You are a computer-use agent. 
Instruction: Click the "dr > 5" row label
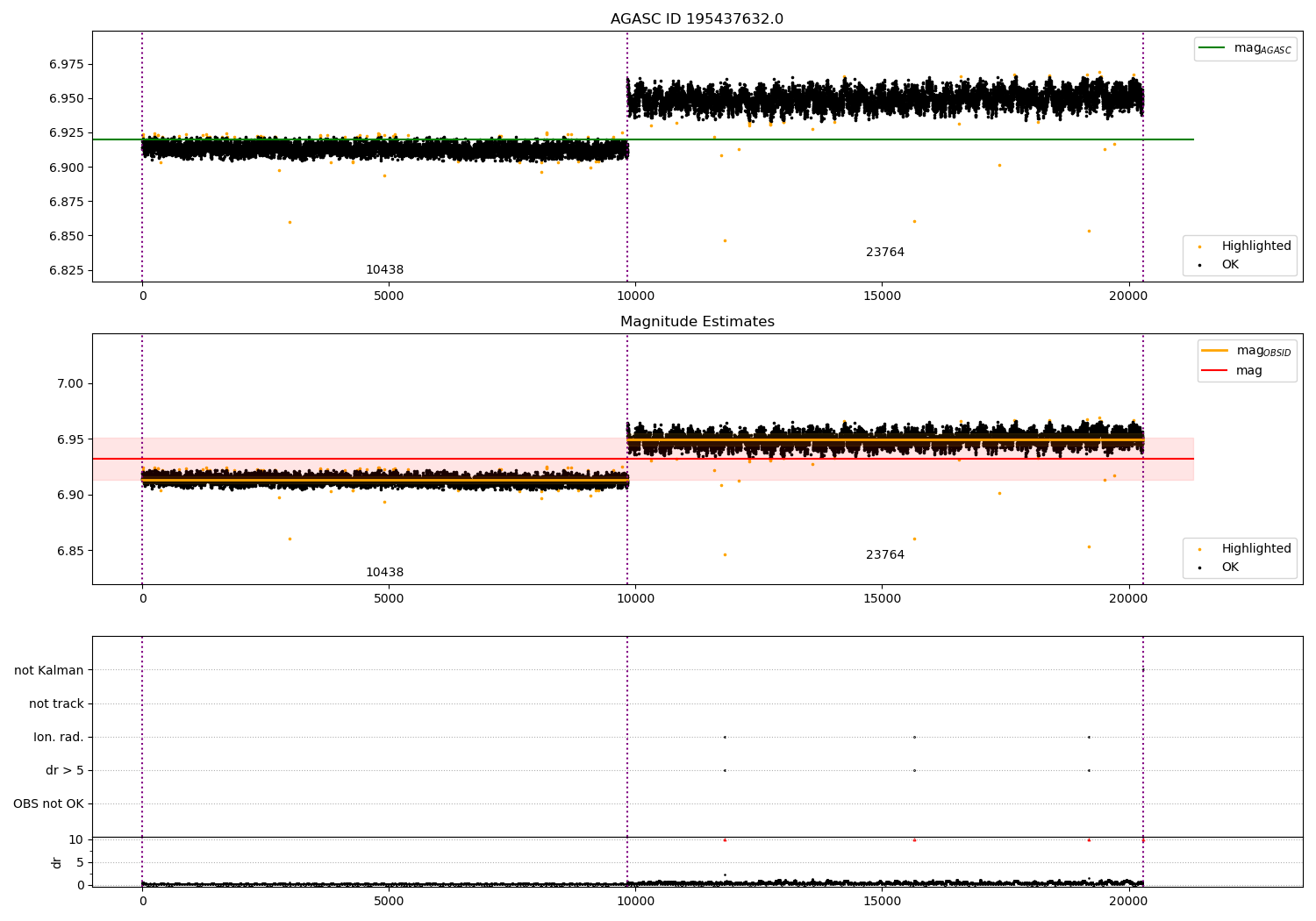[x=65, y=771]
